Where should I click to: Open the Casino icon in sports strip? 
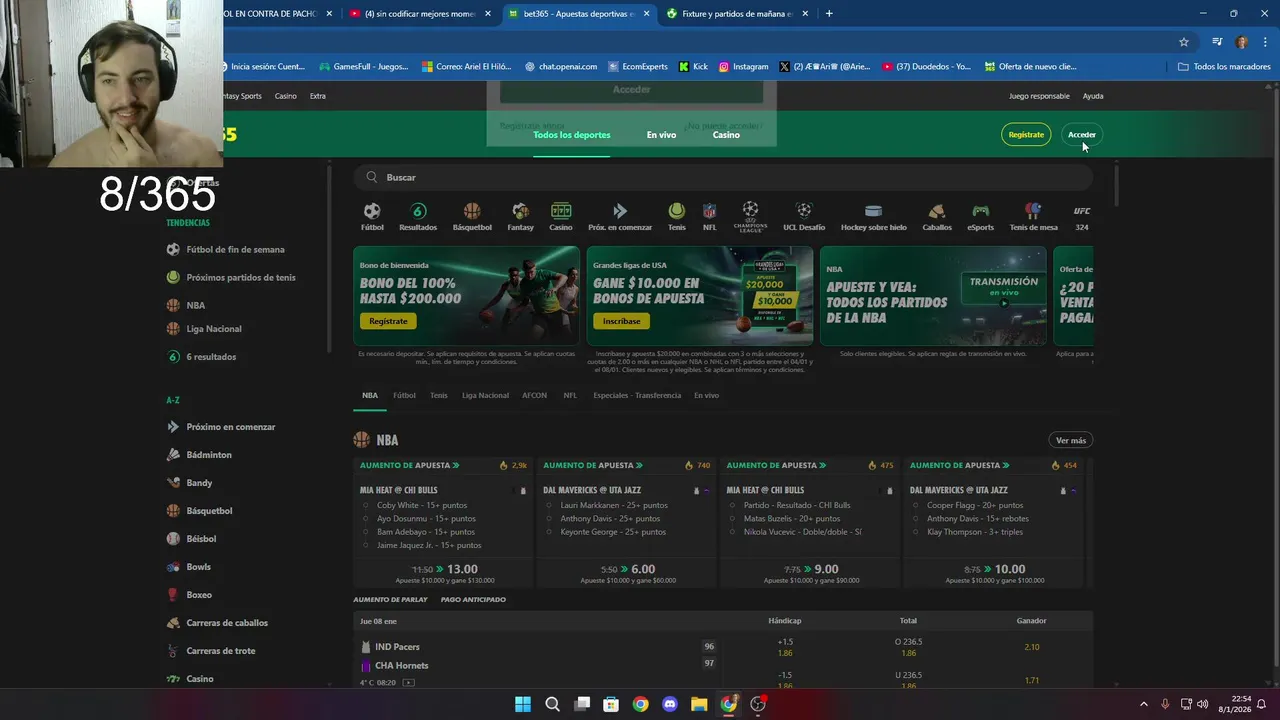pos(561,217)
